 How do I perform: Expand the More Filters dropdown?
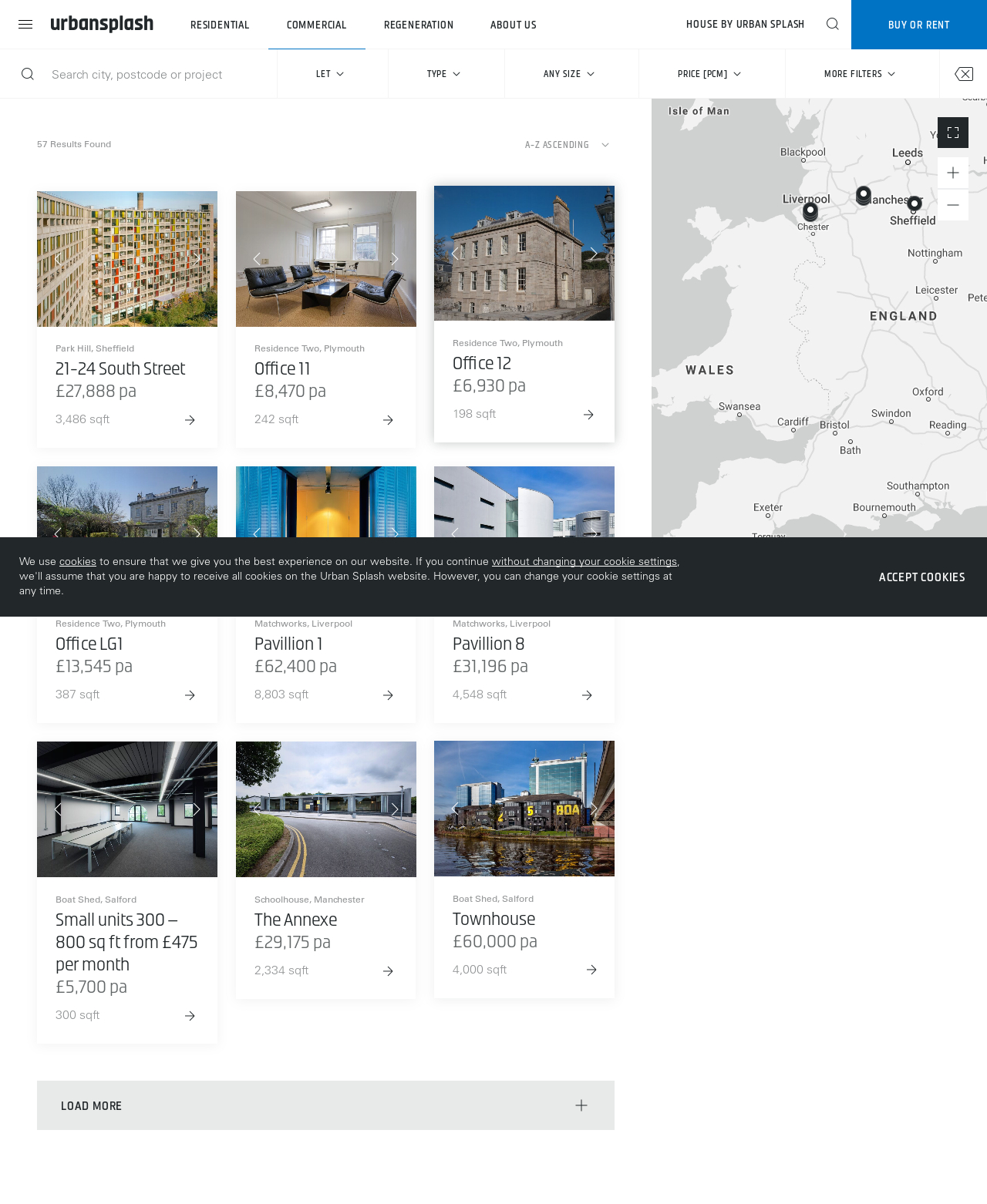point(860,74)
